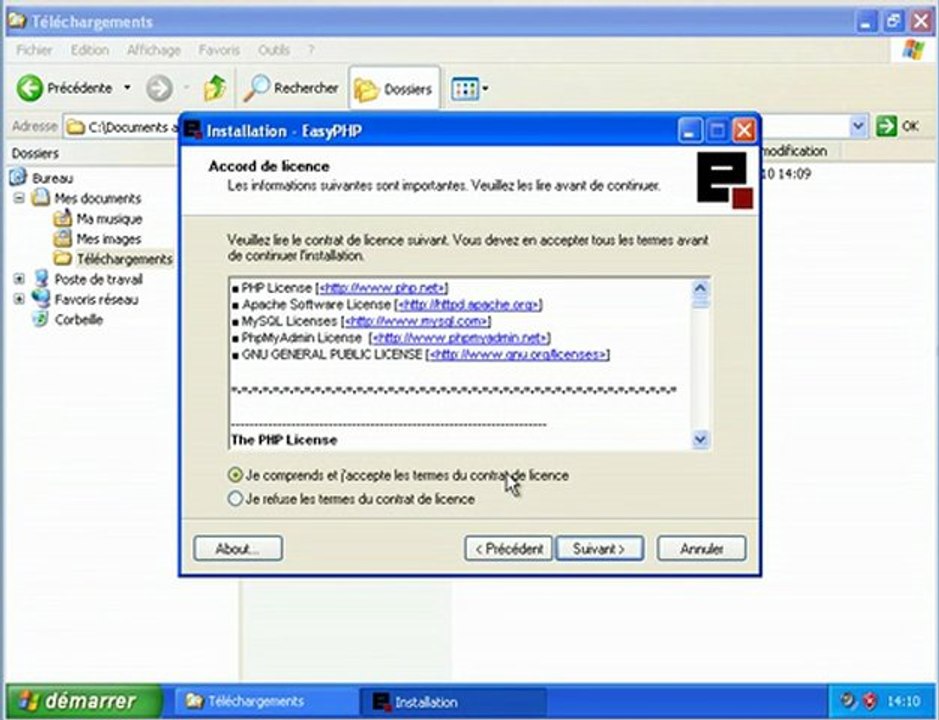939x720 pixels.
Task: Open the gnu.org/licenses link
Action: point(518,355)
